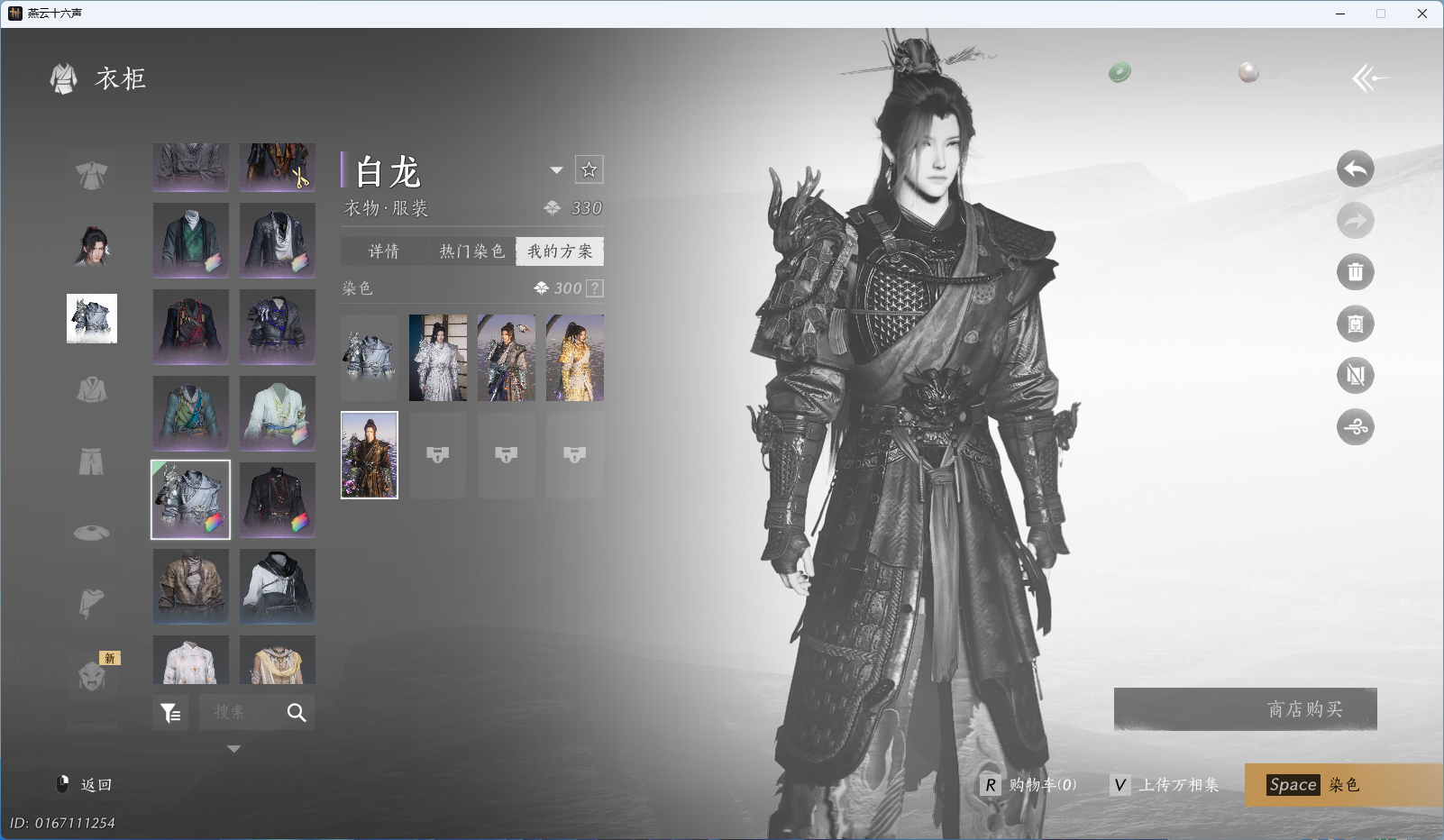
Task: Expand the dropdown arrow beside 白龙
Action: [556, 170]
